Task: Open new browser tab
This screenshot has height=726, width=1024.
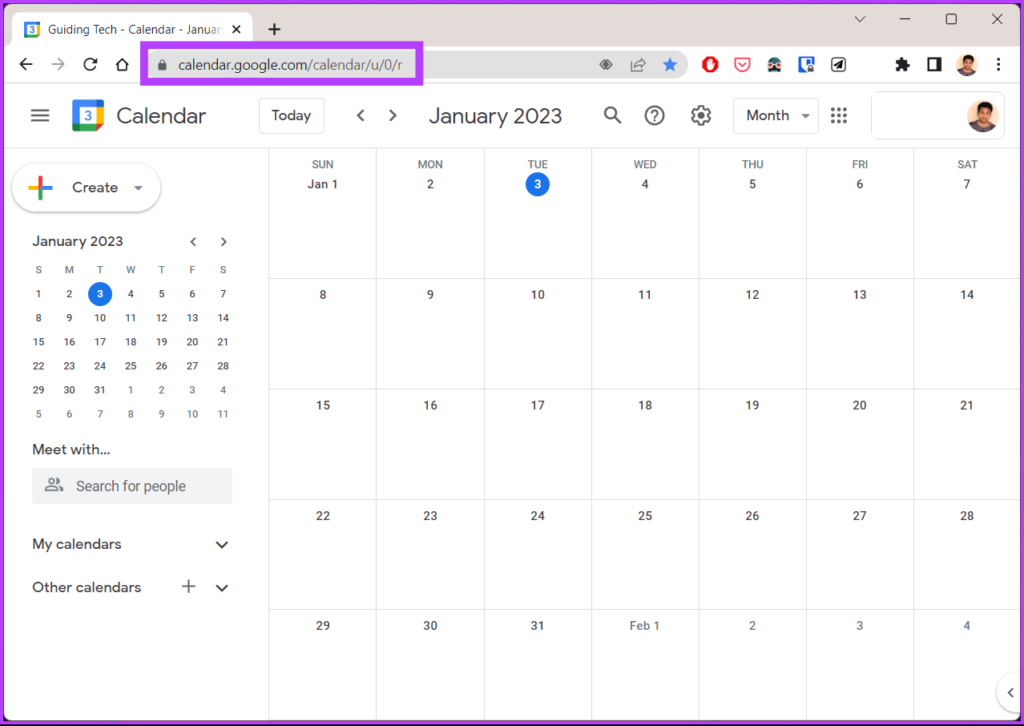Action: pos(274,29)
